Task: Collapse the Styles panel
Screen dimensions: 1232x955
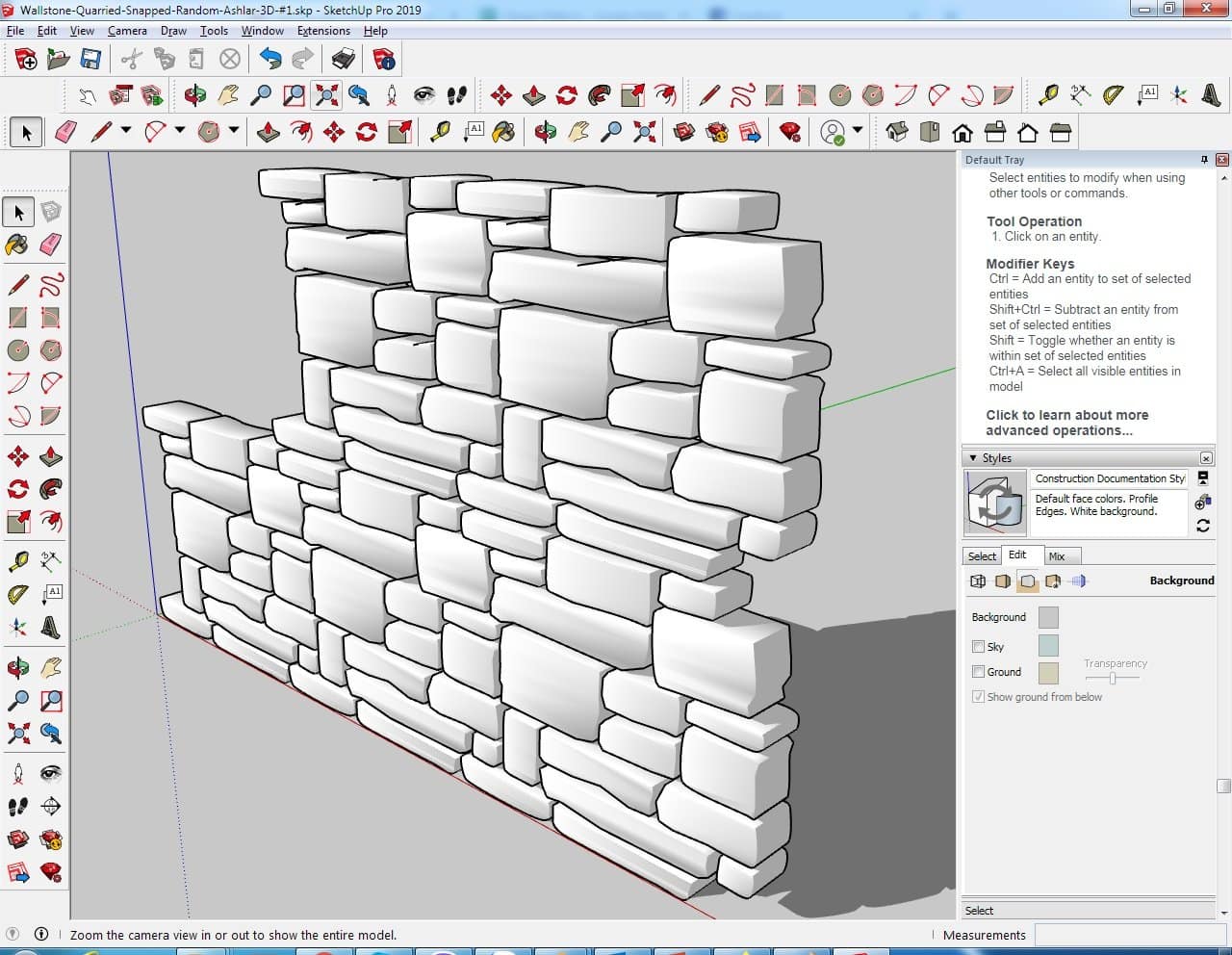Action: pyautogui.click(x=973, y=458)
